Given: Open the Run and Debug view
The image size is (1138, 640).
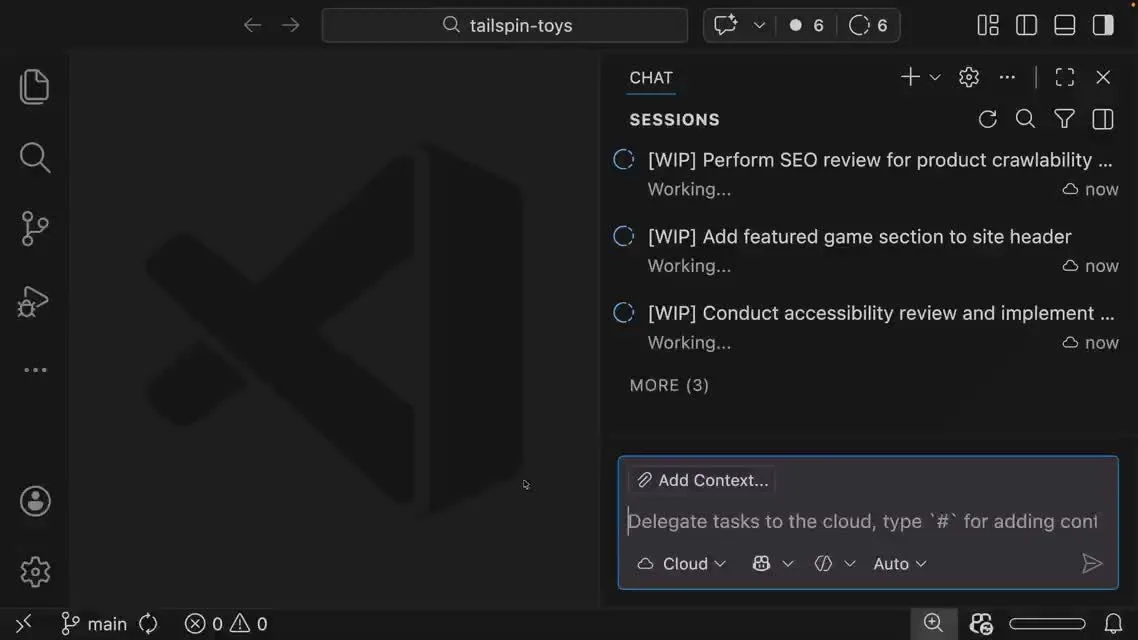Looking at the screenshot, I should pyautogui.click(x=33, y=301).
